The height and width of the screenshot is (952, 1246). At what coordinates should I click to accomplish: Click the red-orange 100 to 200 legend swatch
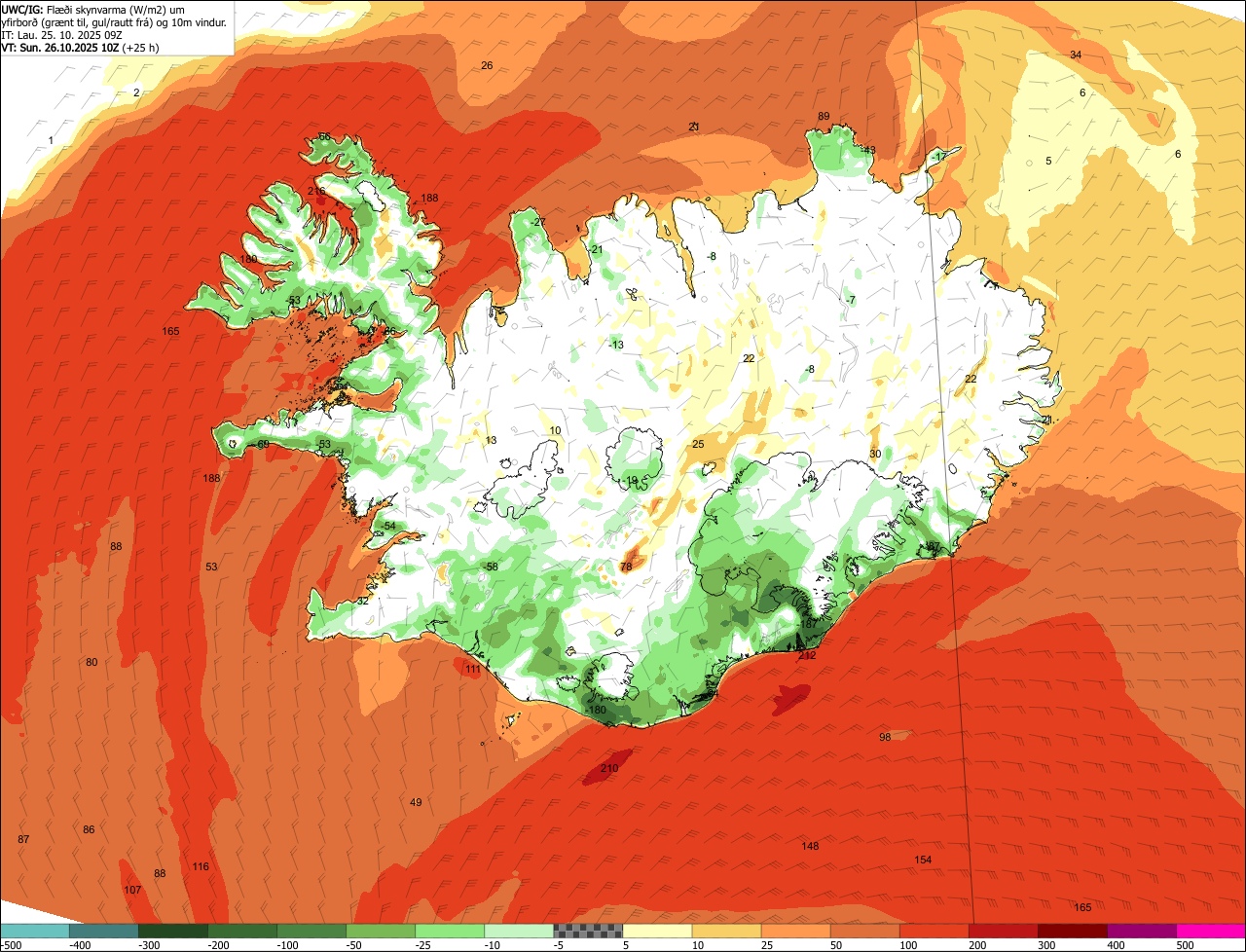click(934, 931)
